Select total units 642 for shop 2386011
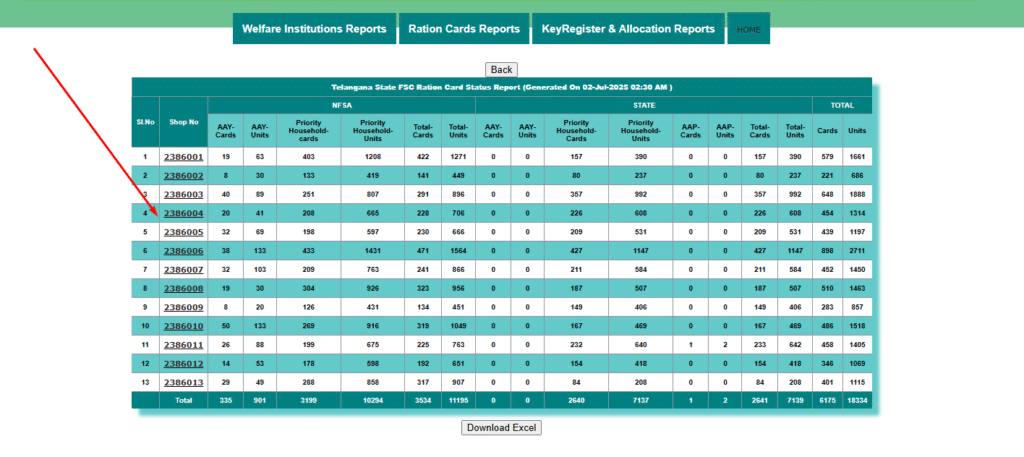 pyautogui.click(x=795, y=345)
